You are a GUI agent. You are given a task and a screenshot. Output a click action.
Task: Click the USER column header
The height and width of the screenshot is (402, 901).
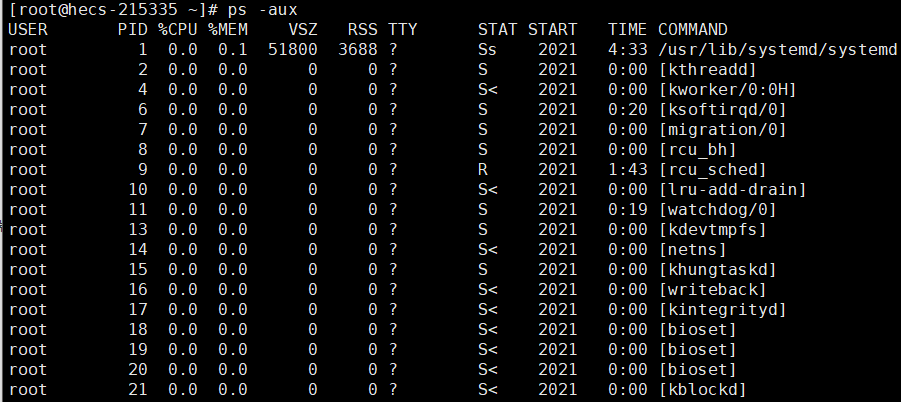click(28, 29)
